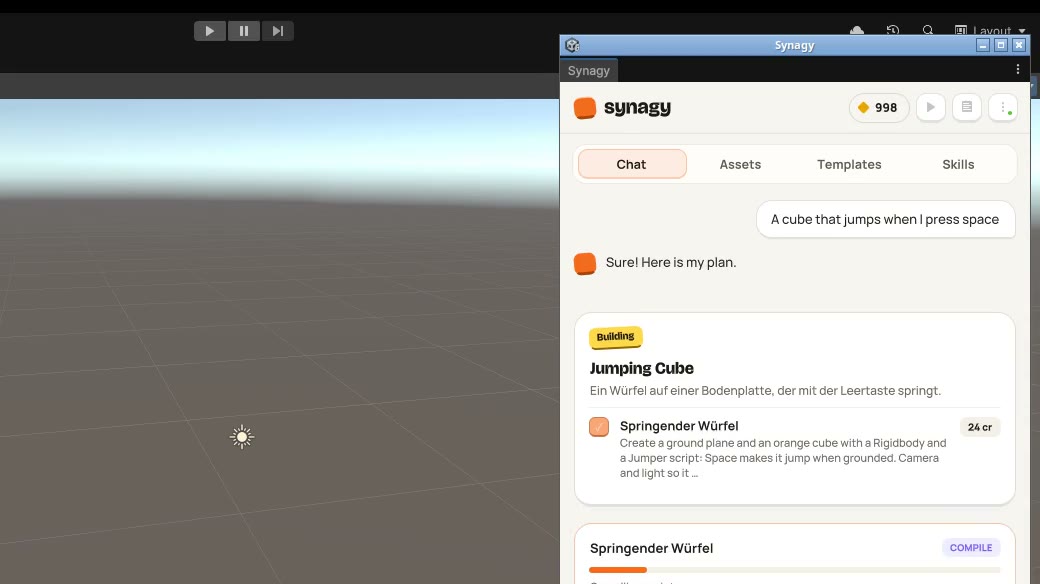The image size is (1040, 584).
Task: Click the orange Synagy logo
Action: 584,108
